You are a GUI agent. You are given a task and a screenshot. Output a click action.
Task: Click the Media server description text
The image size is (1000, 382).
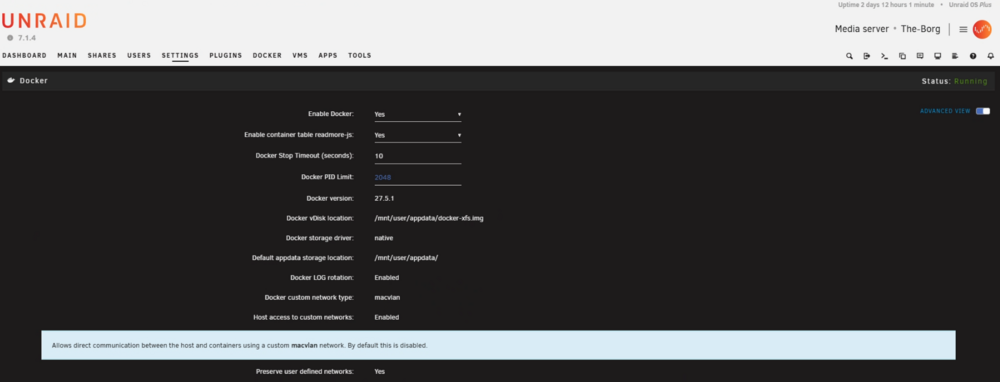click(x=862, y=29)
